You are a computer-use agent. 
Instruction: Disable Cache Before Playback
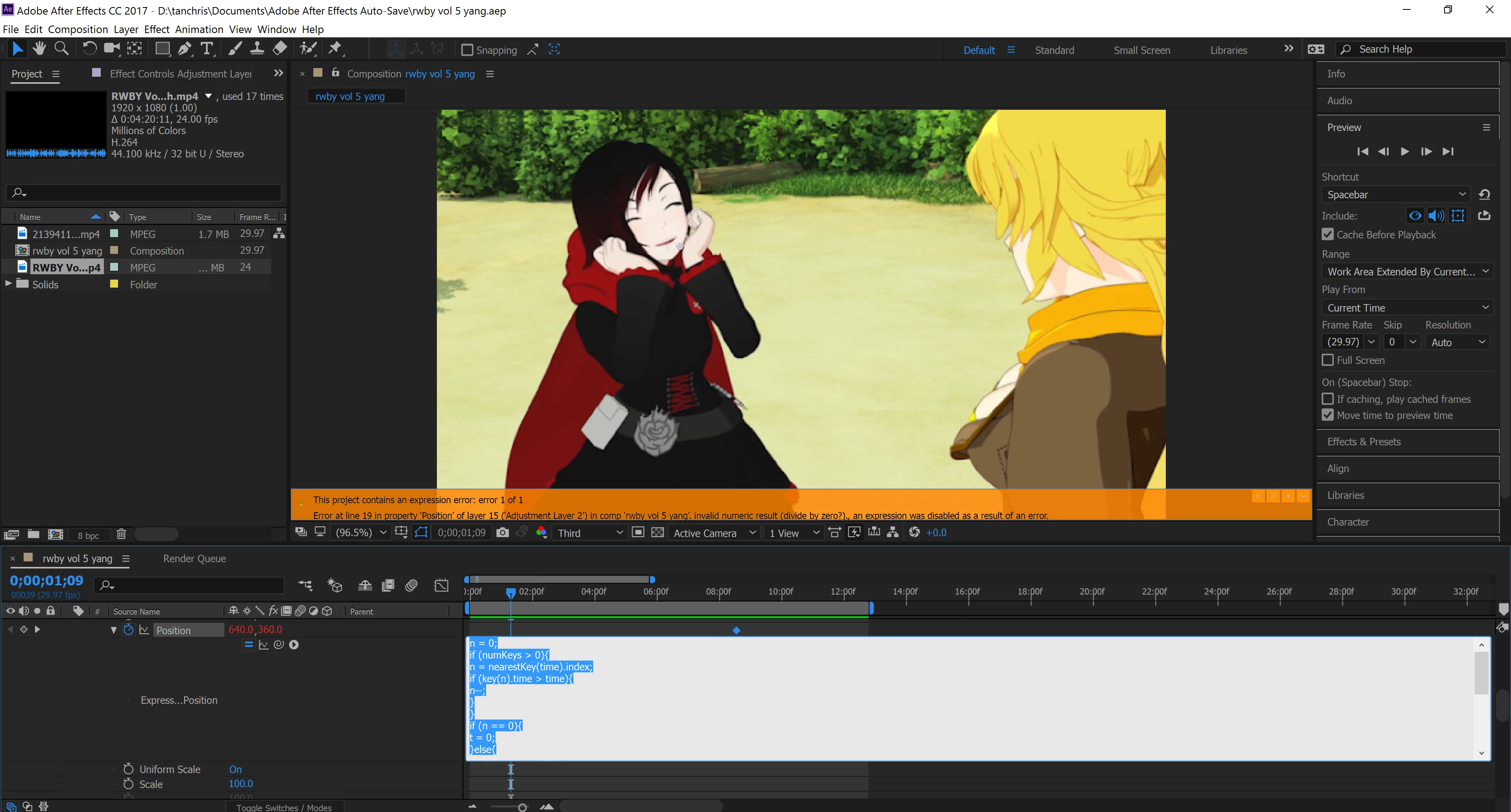click(1328, 234)
